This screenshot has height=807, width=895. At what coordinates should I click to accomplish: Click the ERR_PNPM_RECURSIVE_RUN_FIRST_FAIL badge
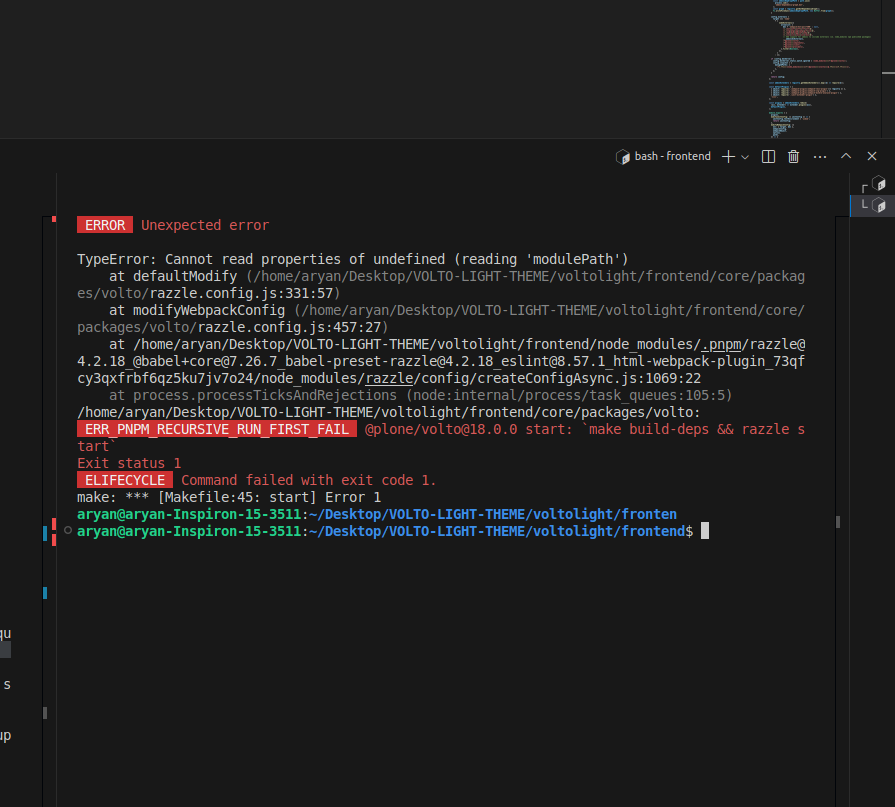217,429
